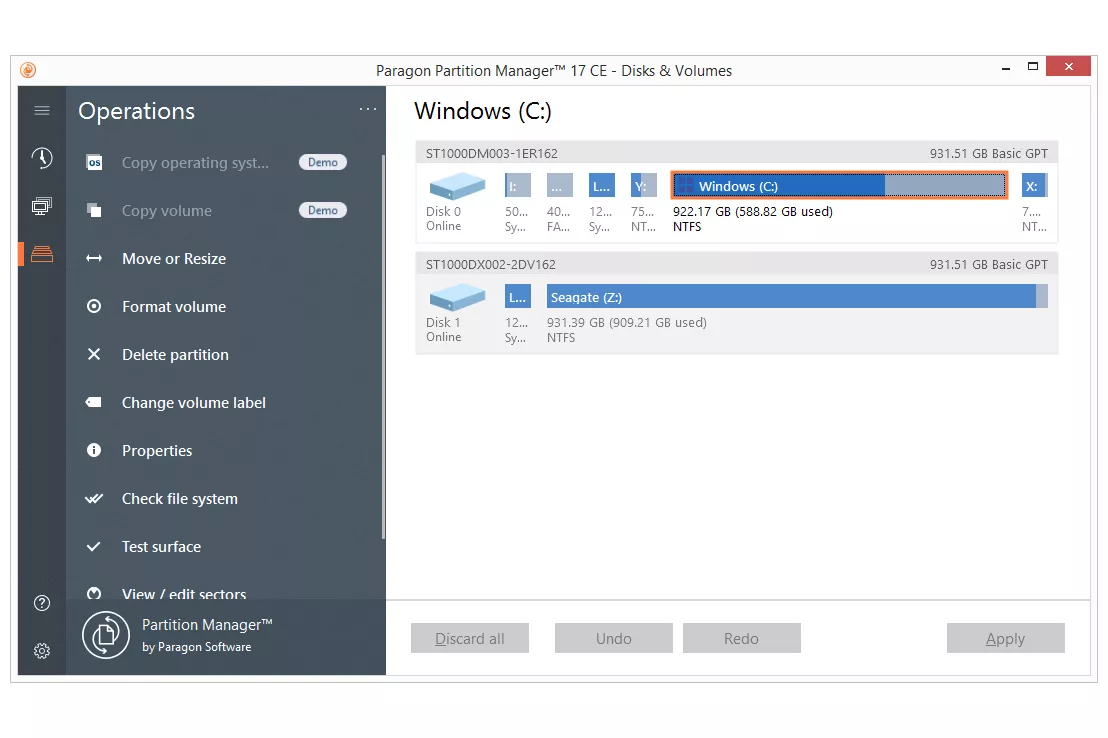Click the Partition Manager round logo
1108x738 pixels.
pyautogui.click(x=106, y=635)
